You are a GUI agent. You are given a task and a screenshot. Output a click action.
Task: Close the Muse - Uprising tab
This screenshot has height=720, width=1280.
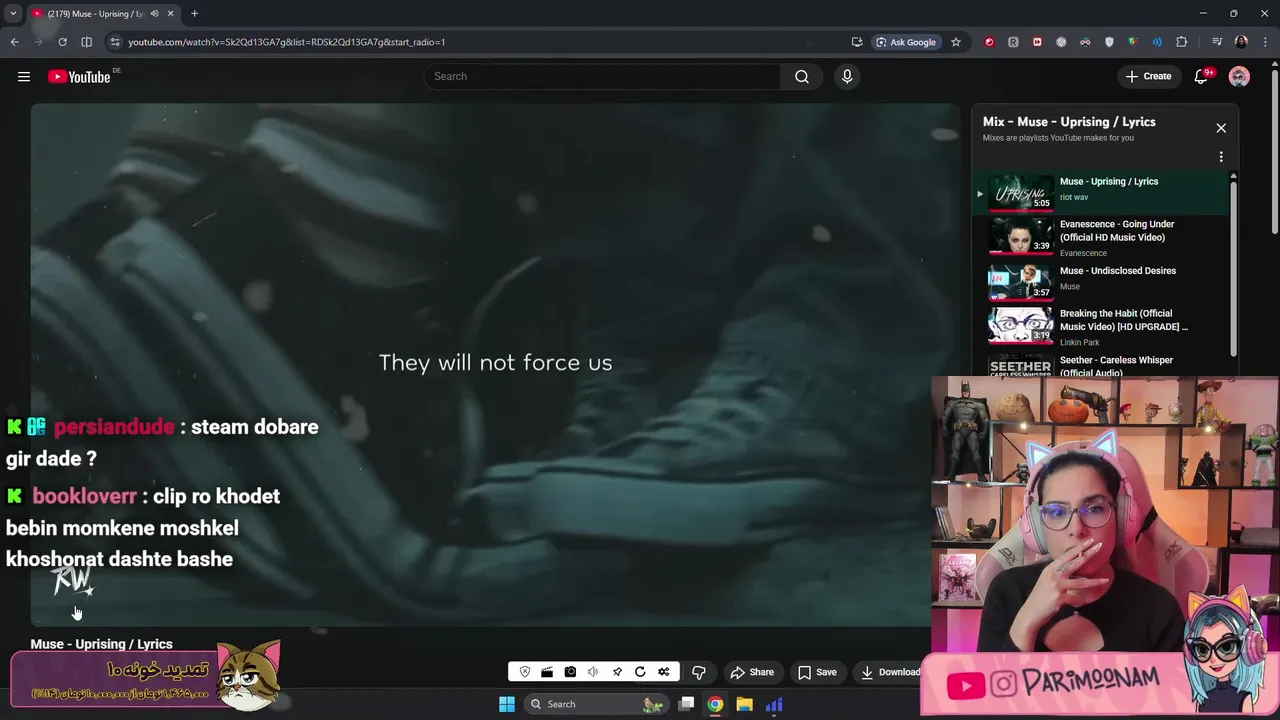click(x=170, y=14)
